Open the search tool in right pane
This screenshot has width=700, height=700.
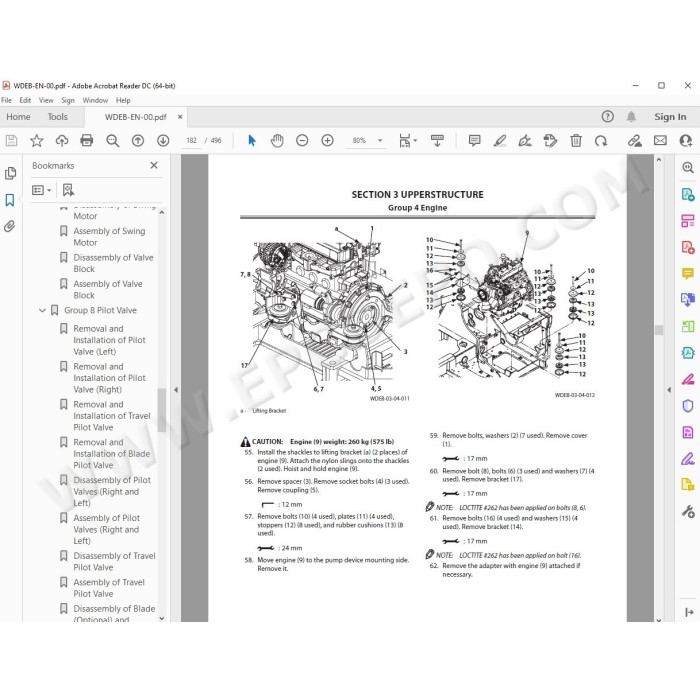click(x=688, y=168)
